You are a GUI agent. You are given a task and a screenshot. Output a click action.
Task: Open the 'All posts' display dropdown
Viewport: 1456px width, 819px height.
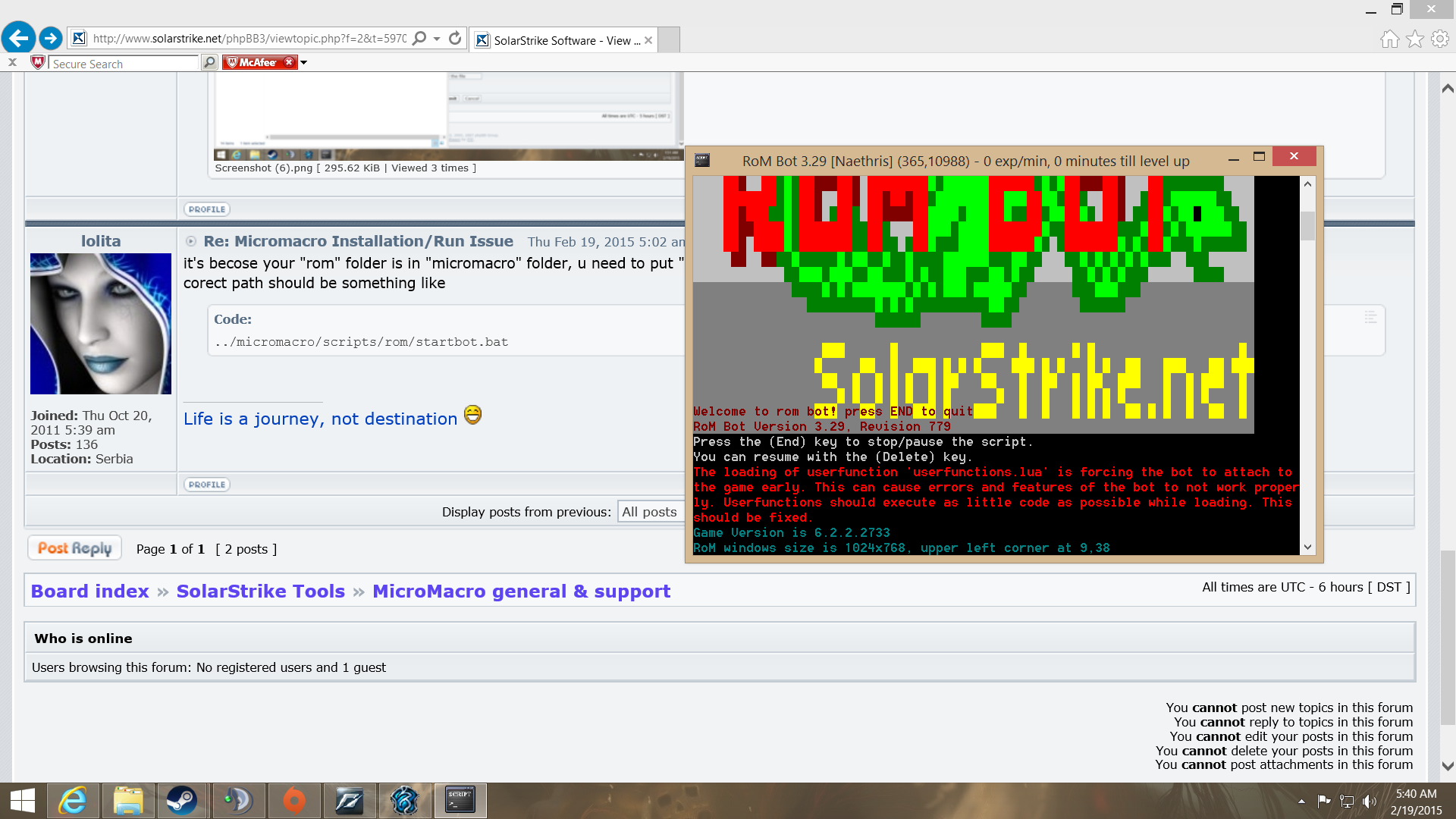tap(651, 512)
